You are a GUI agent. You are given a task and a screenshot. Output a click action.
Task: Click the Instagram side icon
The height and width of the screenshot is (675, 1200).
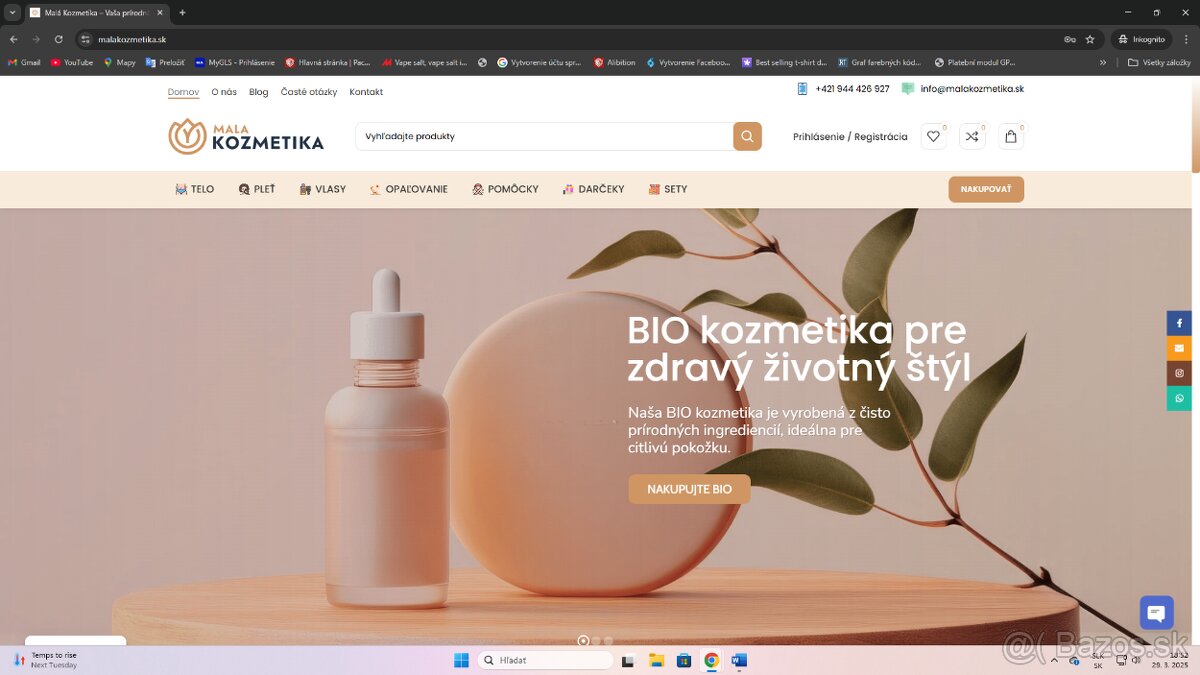tap(1179, 373)
